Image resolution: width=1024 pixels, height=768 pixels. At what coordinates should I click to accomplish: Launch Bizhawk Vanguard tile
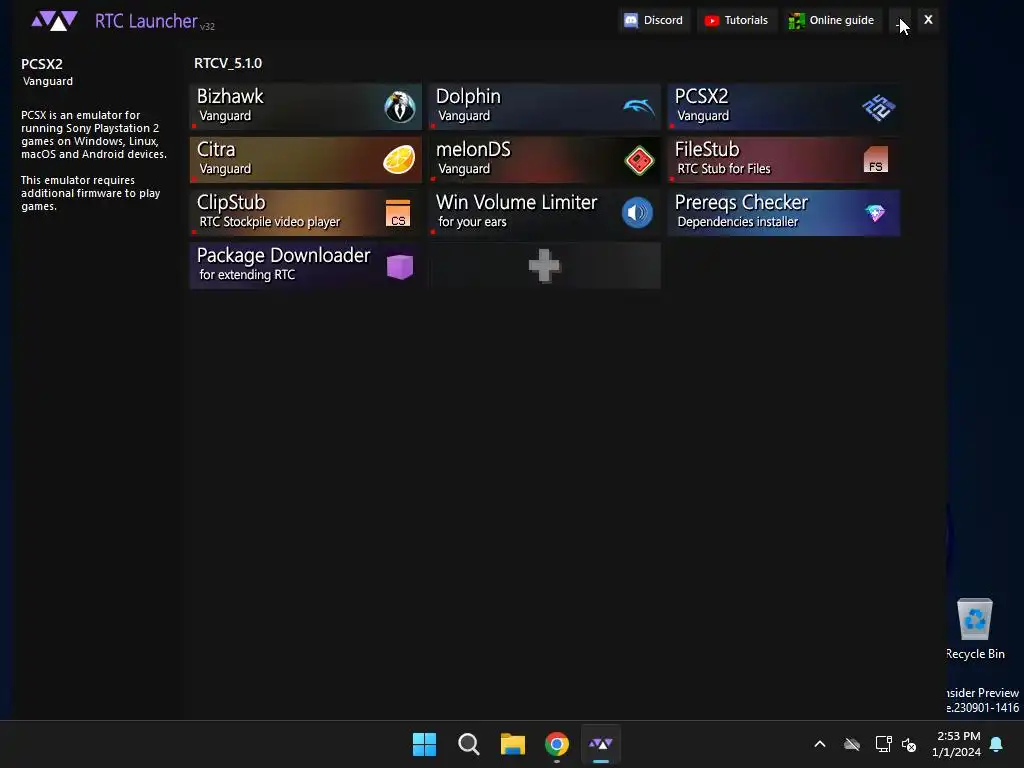(x=306, y=106)
